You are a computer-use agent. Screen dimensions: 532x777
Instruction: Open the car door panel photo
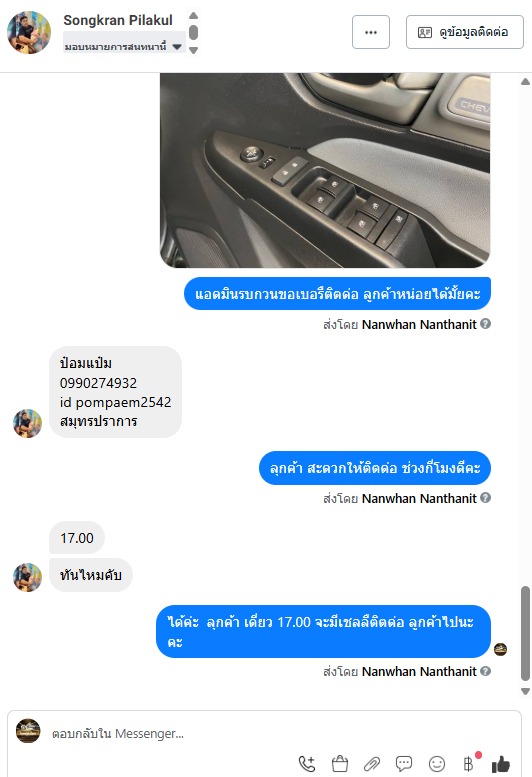pyautogui.click(x=325, y=170)
